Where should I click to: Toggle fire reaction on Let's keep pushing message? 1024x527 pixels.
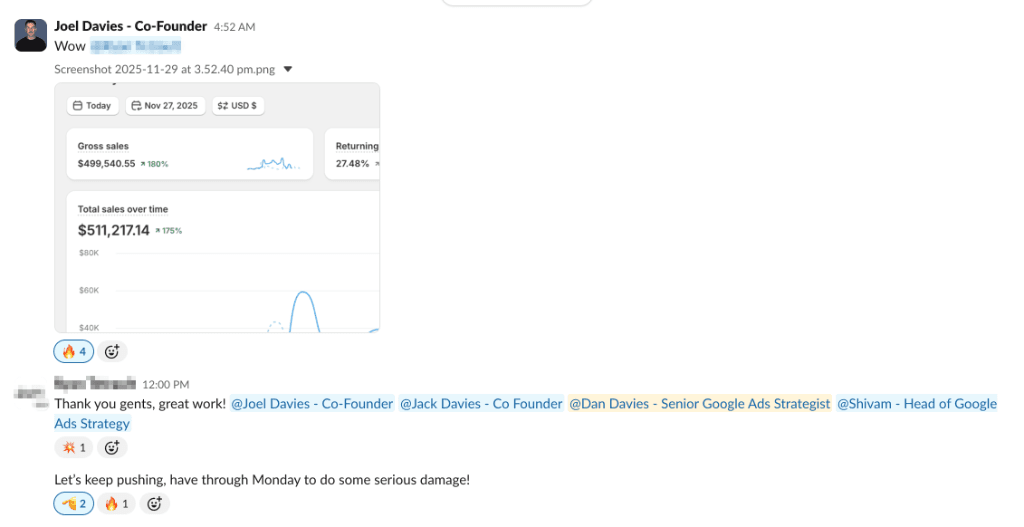pos(116,503)
